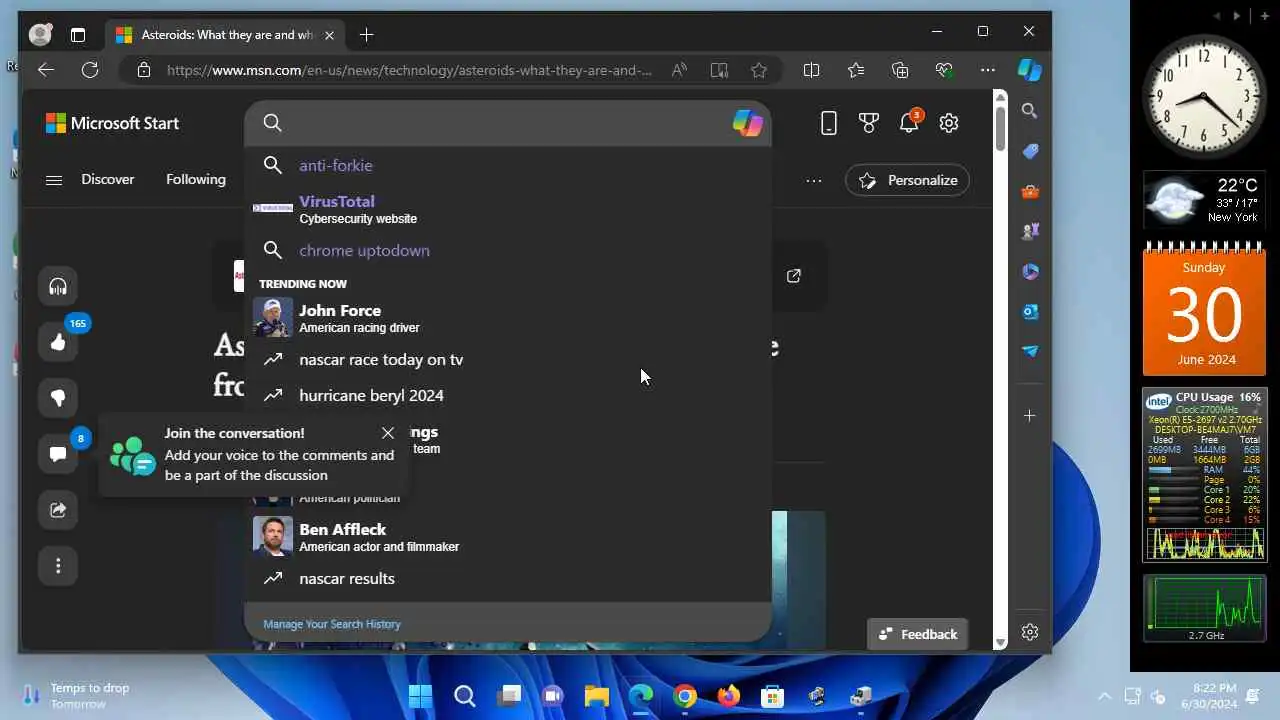Image resolution: width=1280 pixels, height=720 pixels.
Task: Close the Join the conversation popup
Action: 387,433
